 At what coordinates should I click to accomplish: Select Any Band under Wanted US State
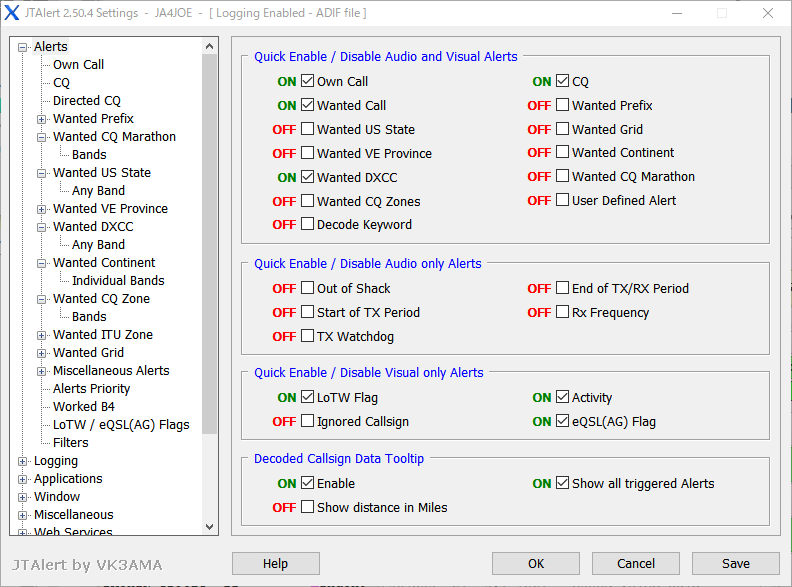98,190
